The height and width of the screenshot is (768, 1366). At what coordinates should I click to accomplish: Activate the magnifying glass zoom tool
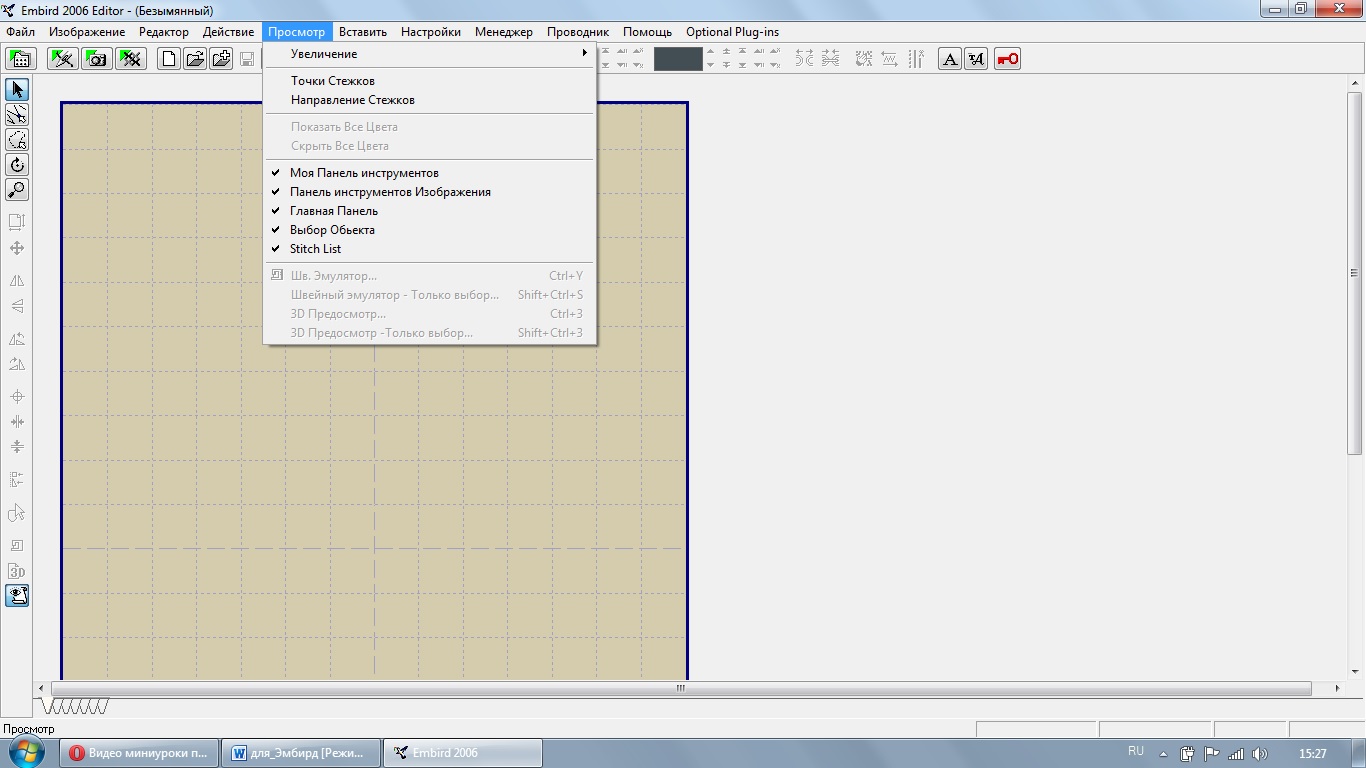coord(17,190)
